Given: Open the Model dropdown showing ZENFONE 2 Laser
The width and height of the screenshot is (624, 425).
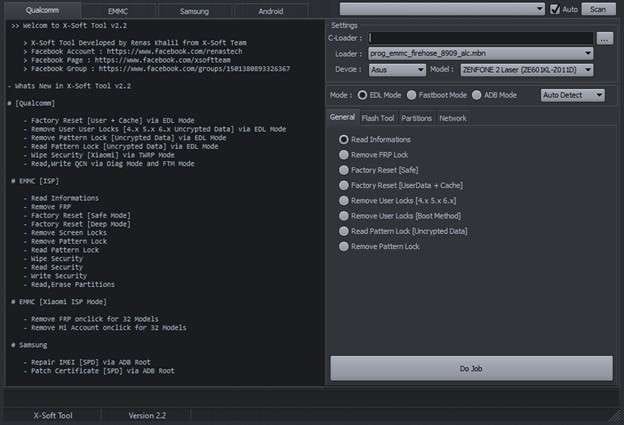Looking at the screenshot, I should point(526,70).
